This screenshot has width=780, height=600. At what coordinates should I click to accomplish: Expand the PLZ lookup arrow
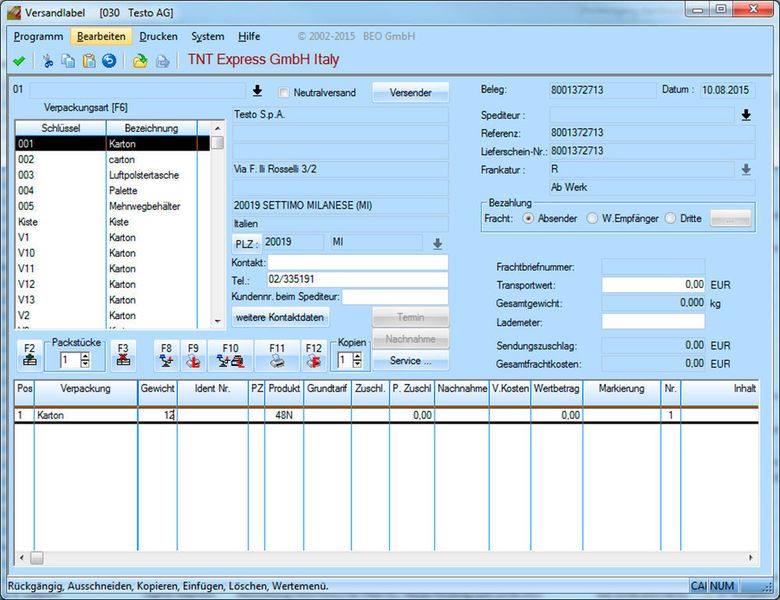(x=437, y=243)
